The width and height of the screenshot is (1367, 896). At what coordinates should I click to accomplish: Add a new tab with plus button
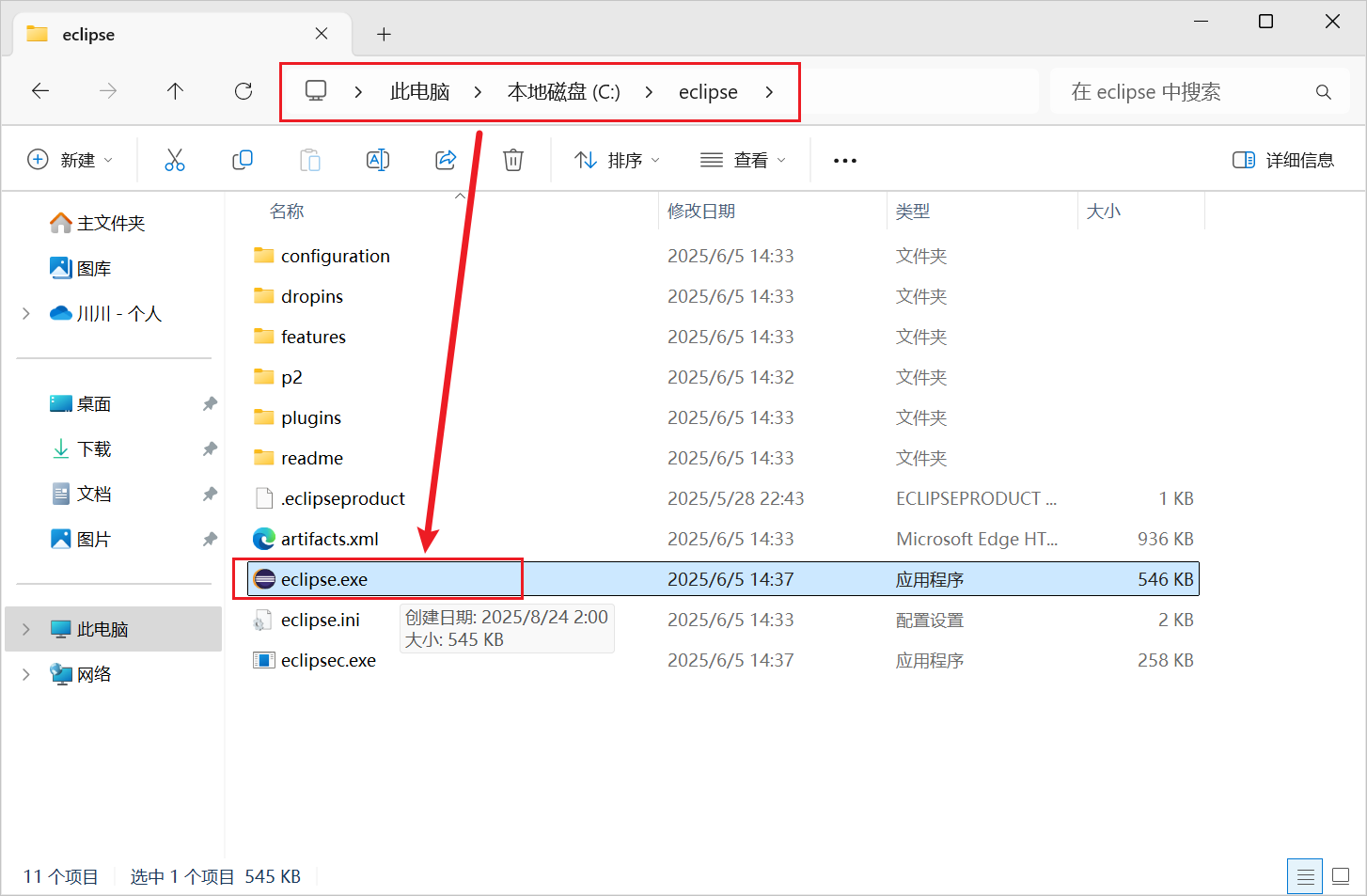(384, 35)
